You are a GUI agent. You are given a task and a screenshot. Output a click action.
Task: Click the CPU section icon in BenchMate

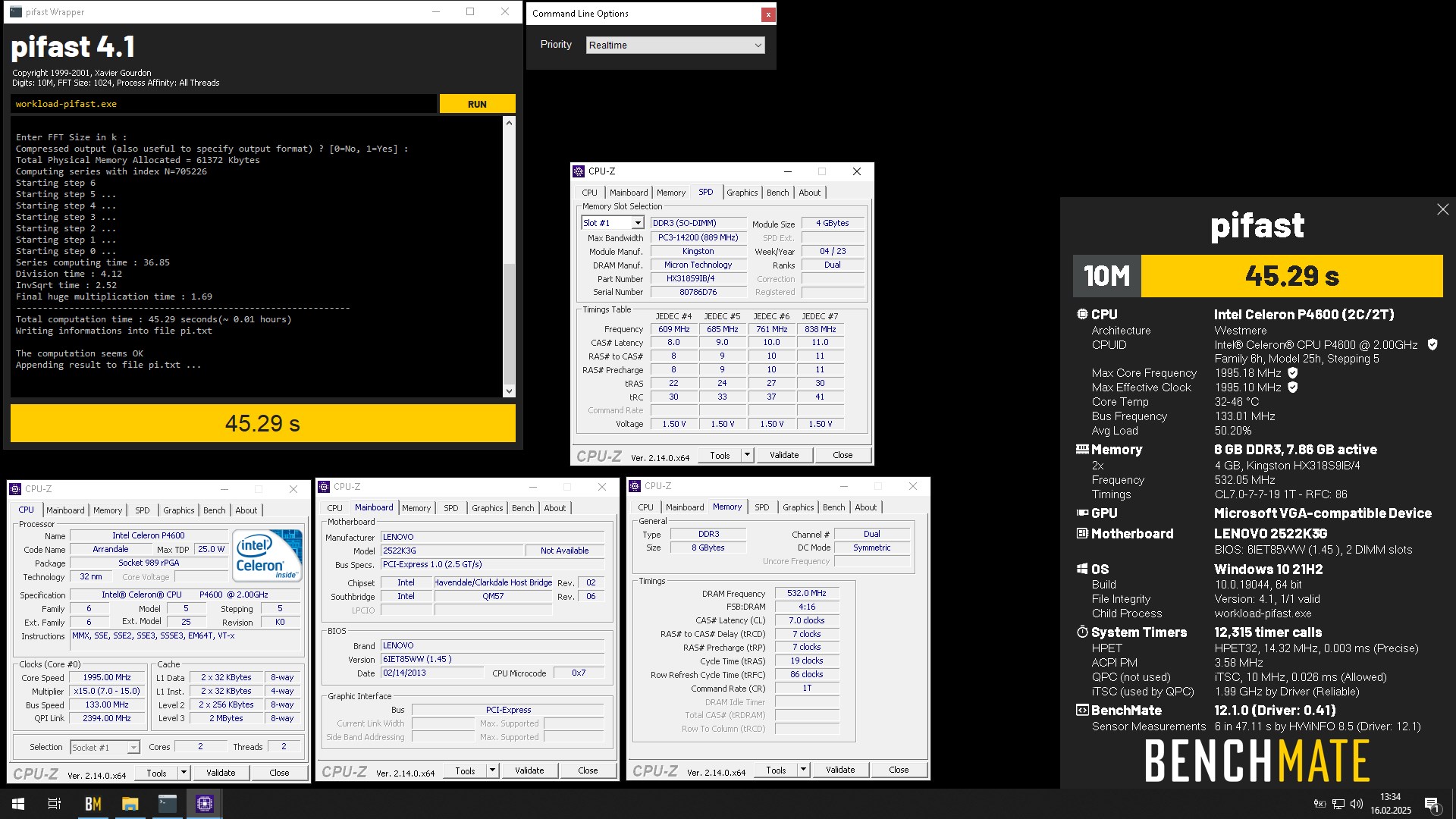(1082, 314)
